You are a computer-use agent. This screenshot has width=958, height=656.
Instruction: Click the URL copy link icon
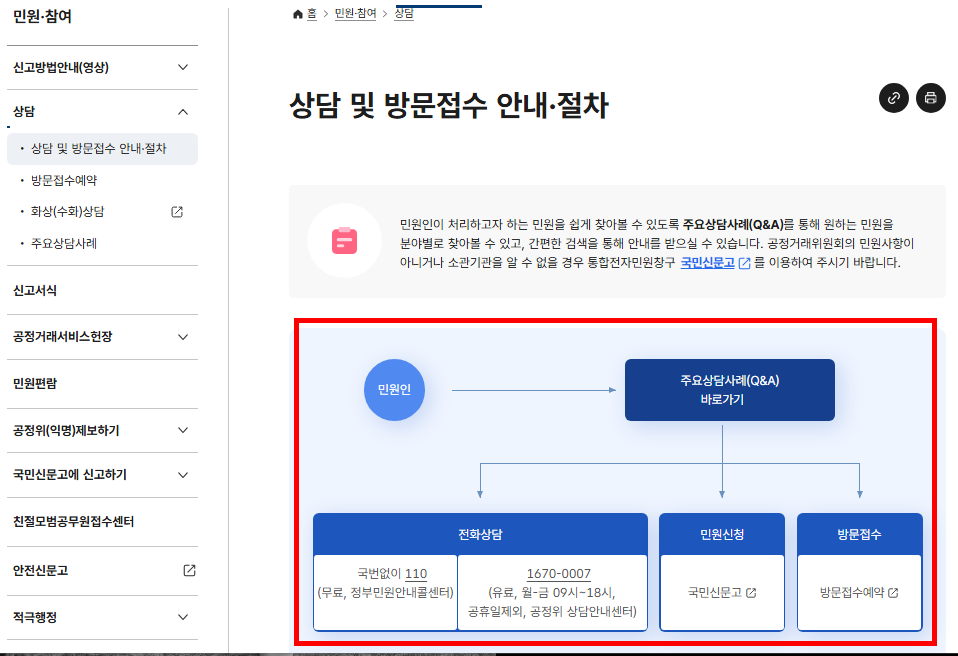coord(893,99)
